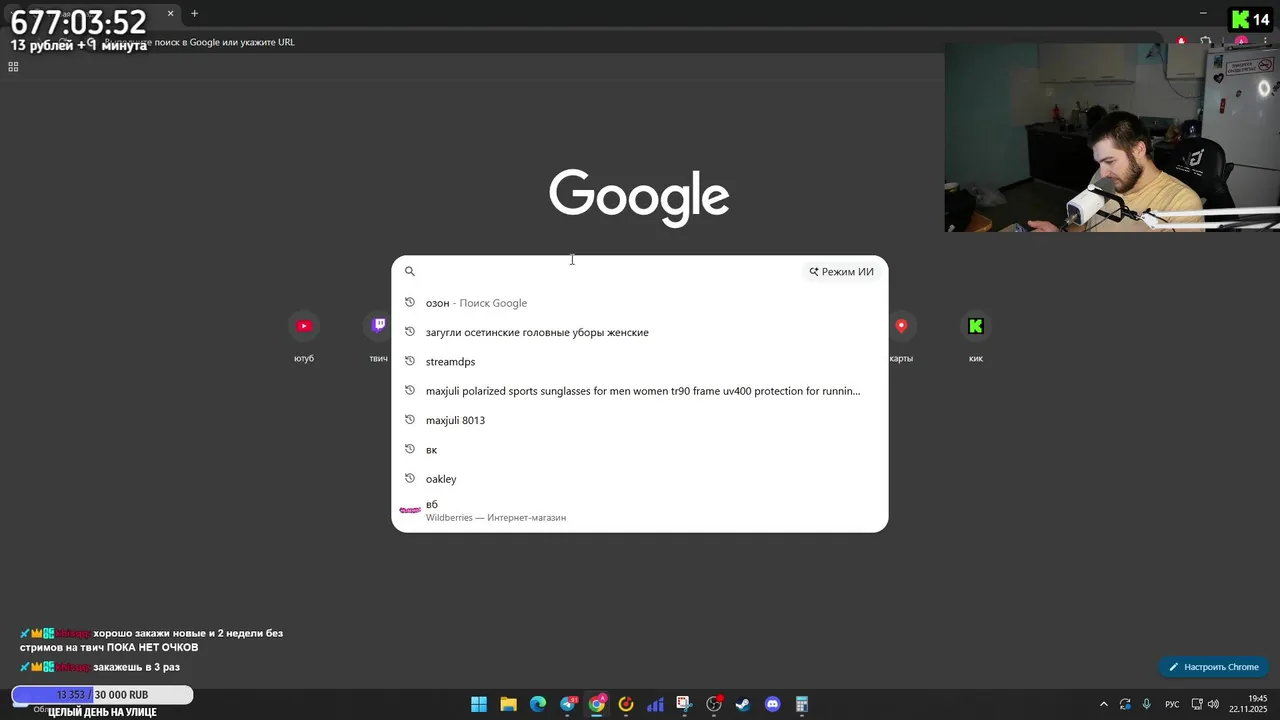The width and height of the screenshot is (1280, 720).
Task: Close the current Chrome tab
Action: click(170, 14)
